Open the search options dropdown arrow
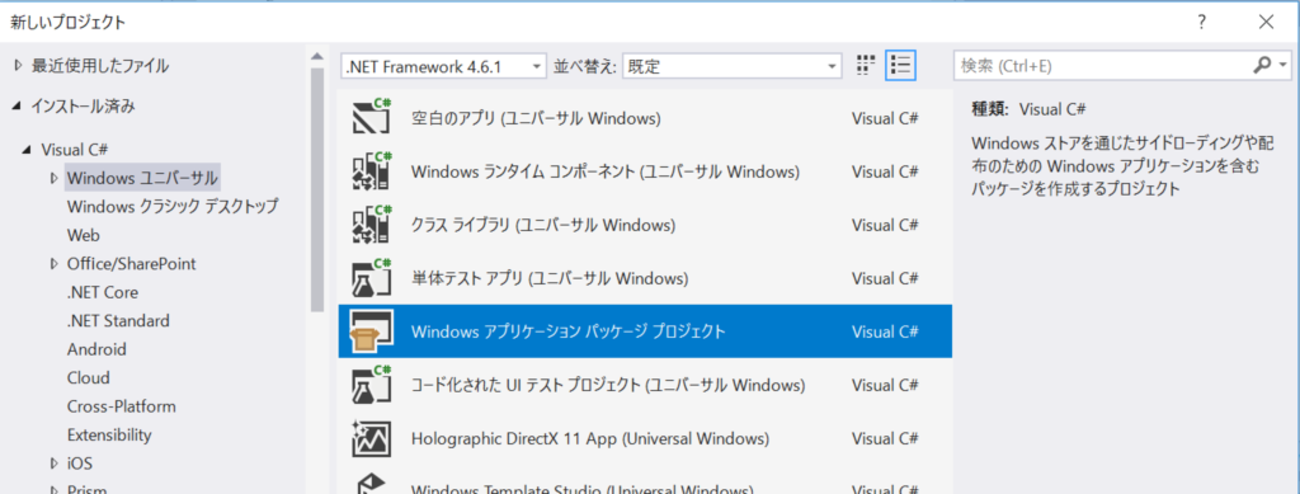This screenshot has width=1300, height=494. [1284, 66]
